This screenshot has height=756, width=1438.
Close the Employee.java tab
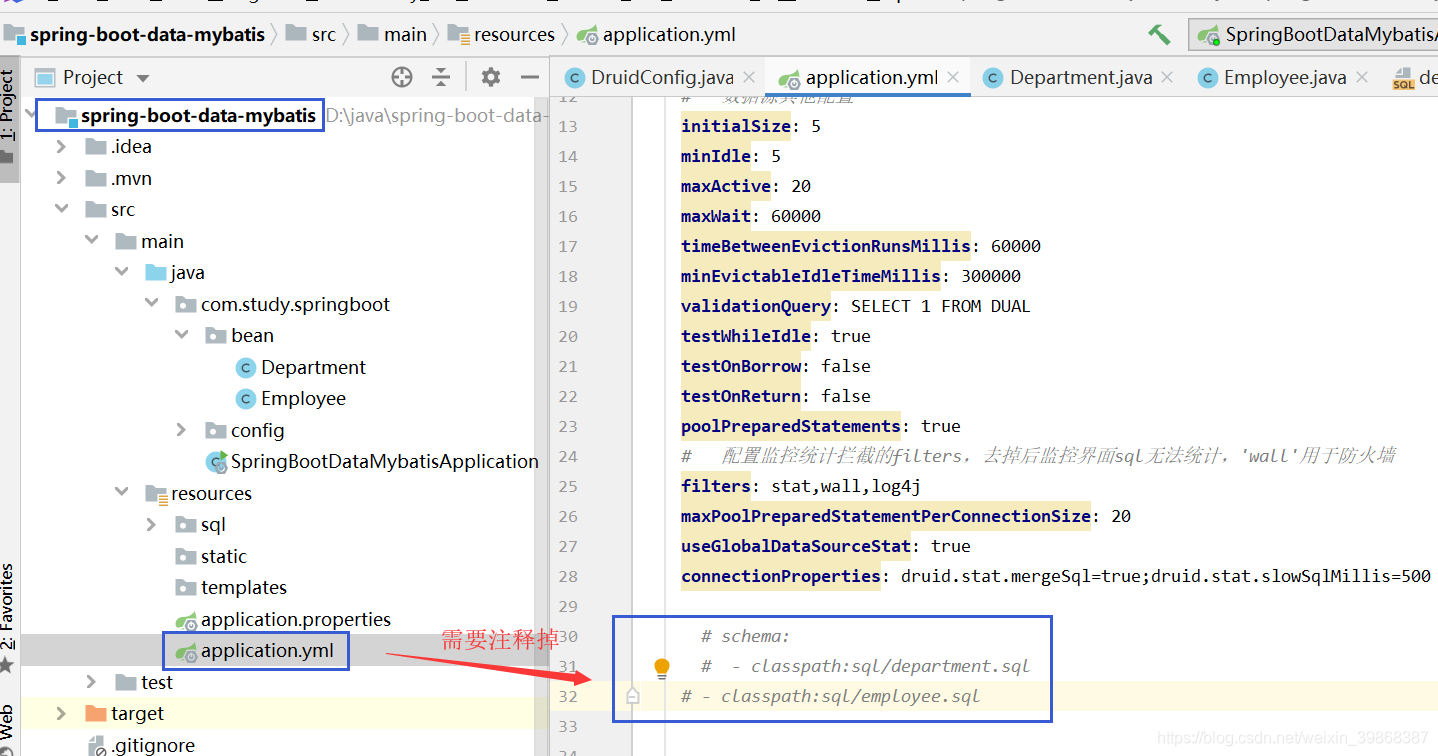point(1362,78)
